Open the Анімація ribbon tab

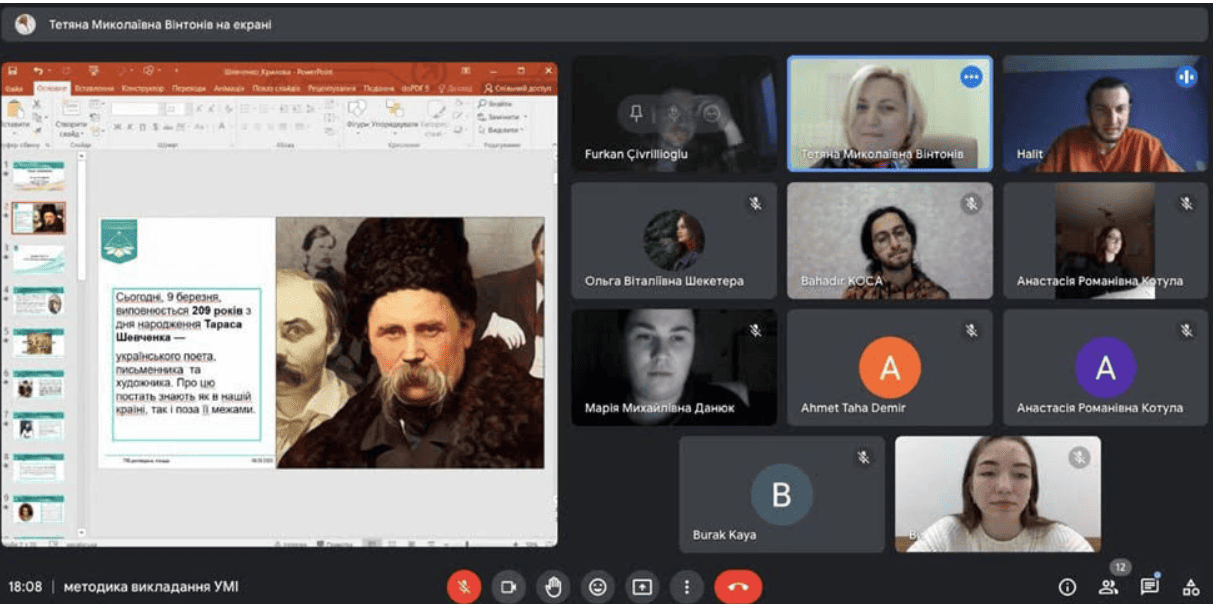click(x=230, y=89)
